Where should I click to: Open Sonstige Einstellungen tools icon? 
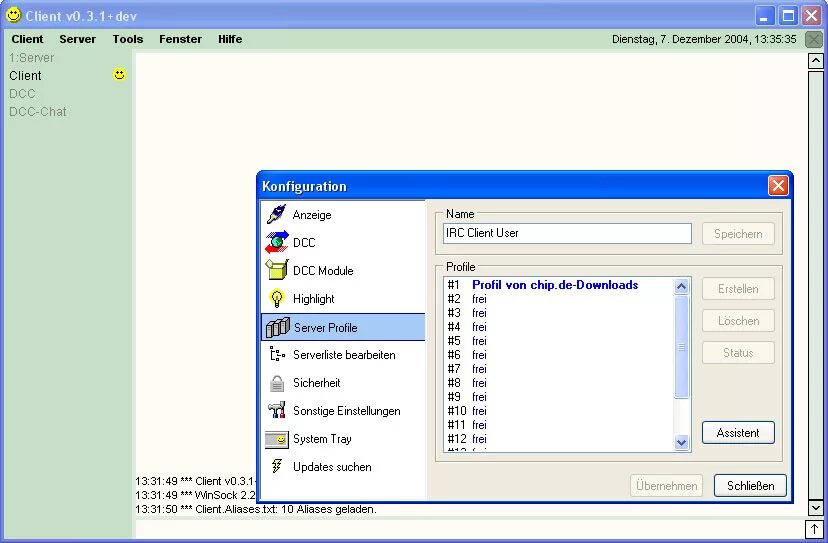(x=277, y=410)
